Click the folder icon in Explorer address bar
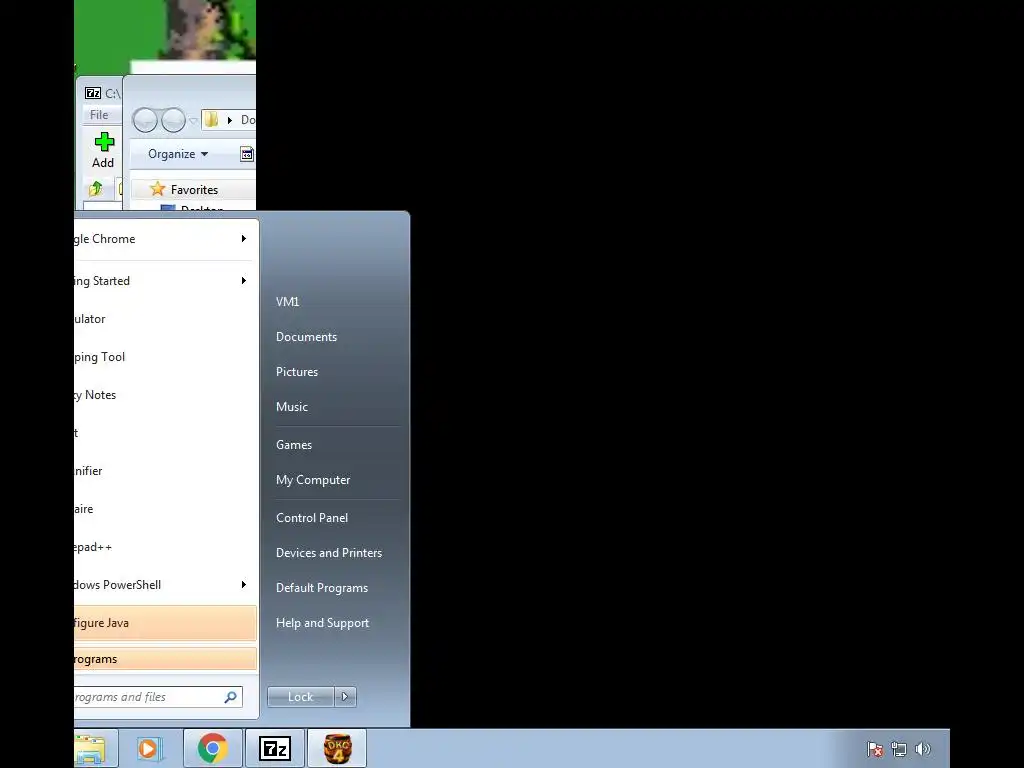This screenshot has width=1024, height=768. [x=212, y=120]
